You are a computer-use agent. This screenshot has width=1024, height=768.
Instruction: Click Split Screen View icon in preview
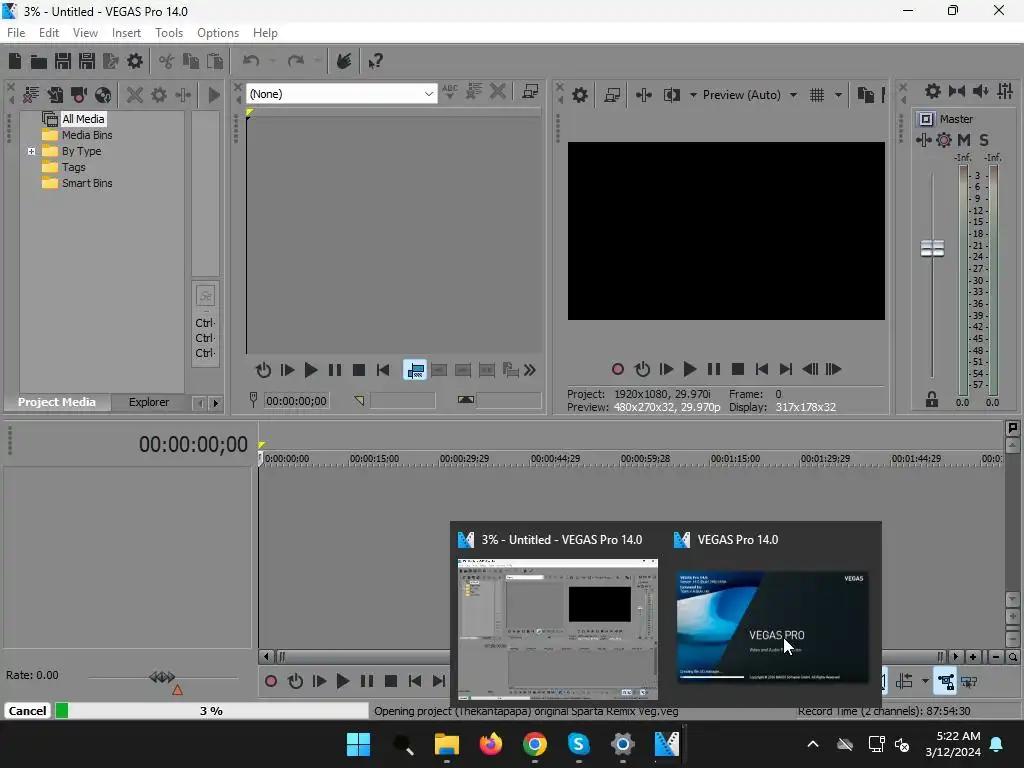672,95
